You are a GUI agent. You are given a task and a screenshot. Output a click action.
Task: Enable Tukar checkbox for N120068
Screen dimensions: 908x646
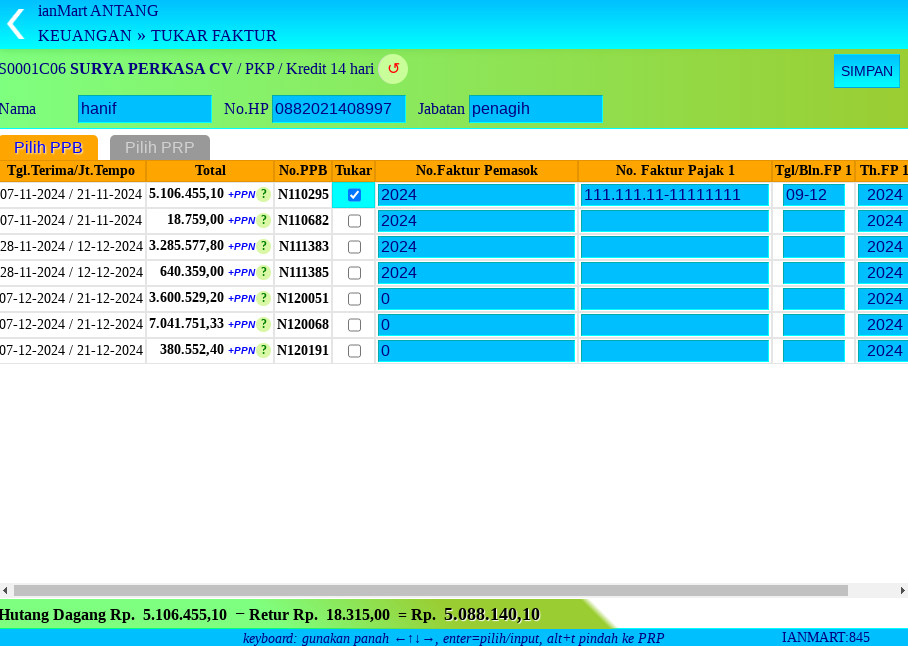(354, 325)
